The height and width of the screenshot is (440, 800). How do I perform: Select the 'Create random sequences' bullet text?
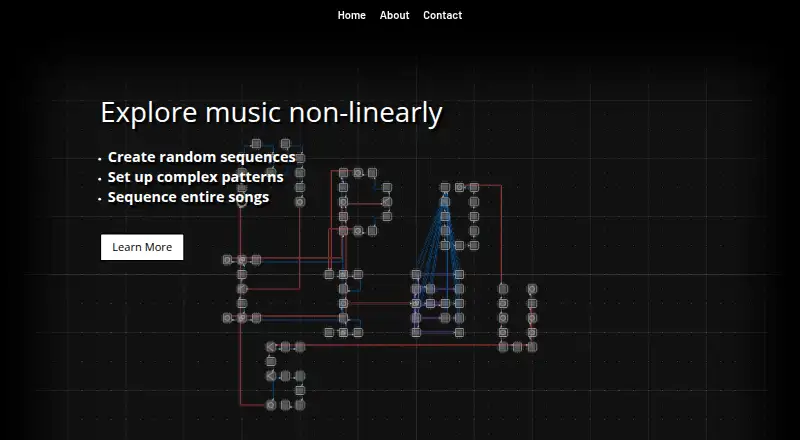coord(202,157)
